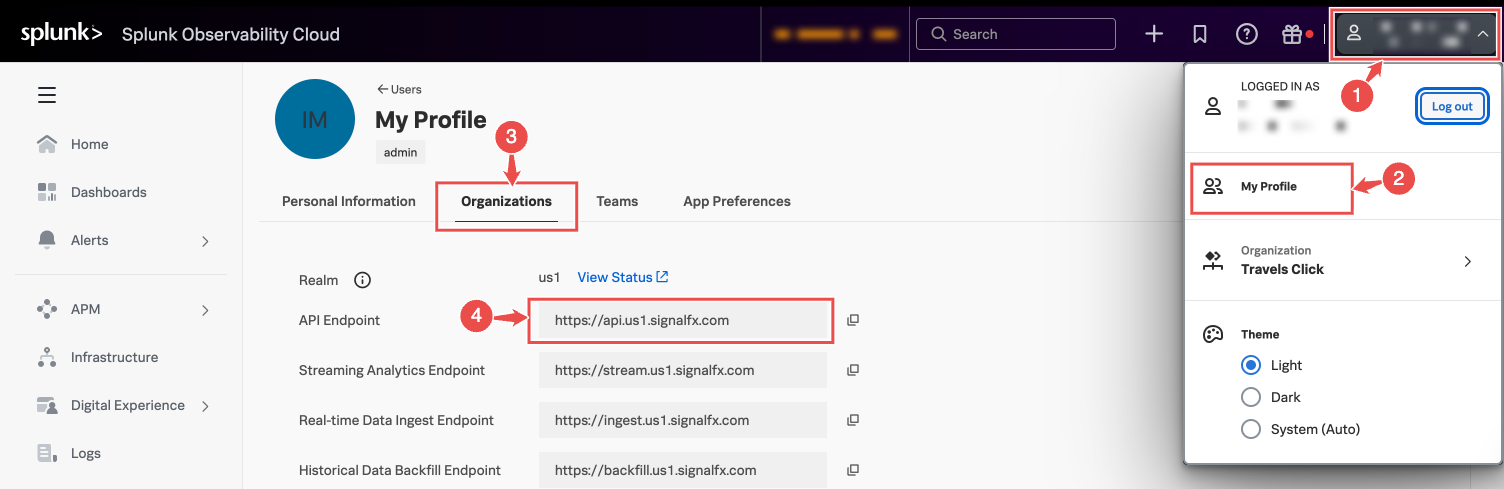Image resolution: width=1504 pixels, height=489 pixels.
Task: Click the Realm info icon
Action: (363, 280)
